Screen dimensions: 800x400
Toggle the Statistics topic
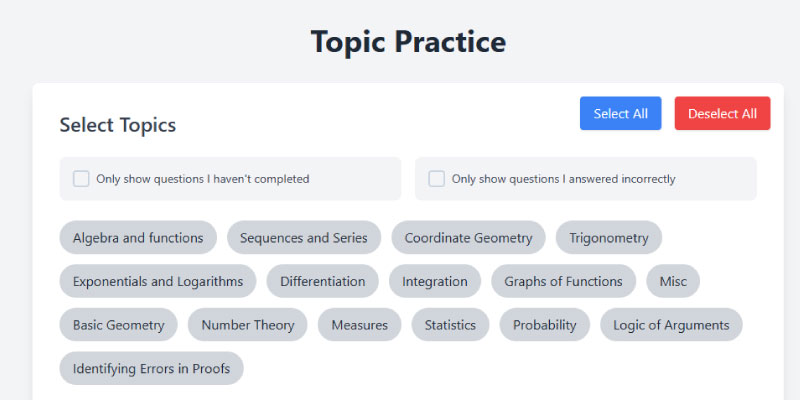click(450, 325)
